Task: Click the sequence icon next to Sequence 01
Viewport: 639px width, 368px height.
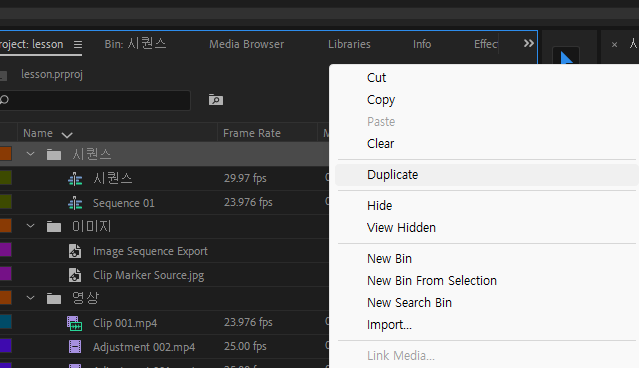Action: click(x=75, y=203)
